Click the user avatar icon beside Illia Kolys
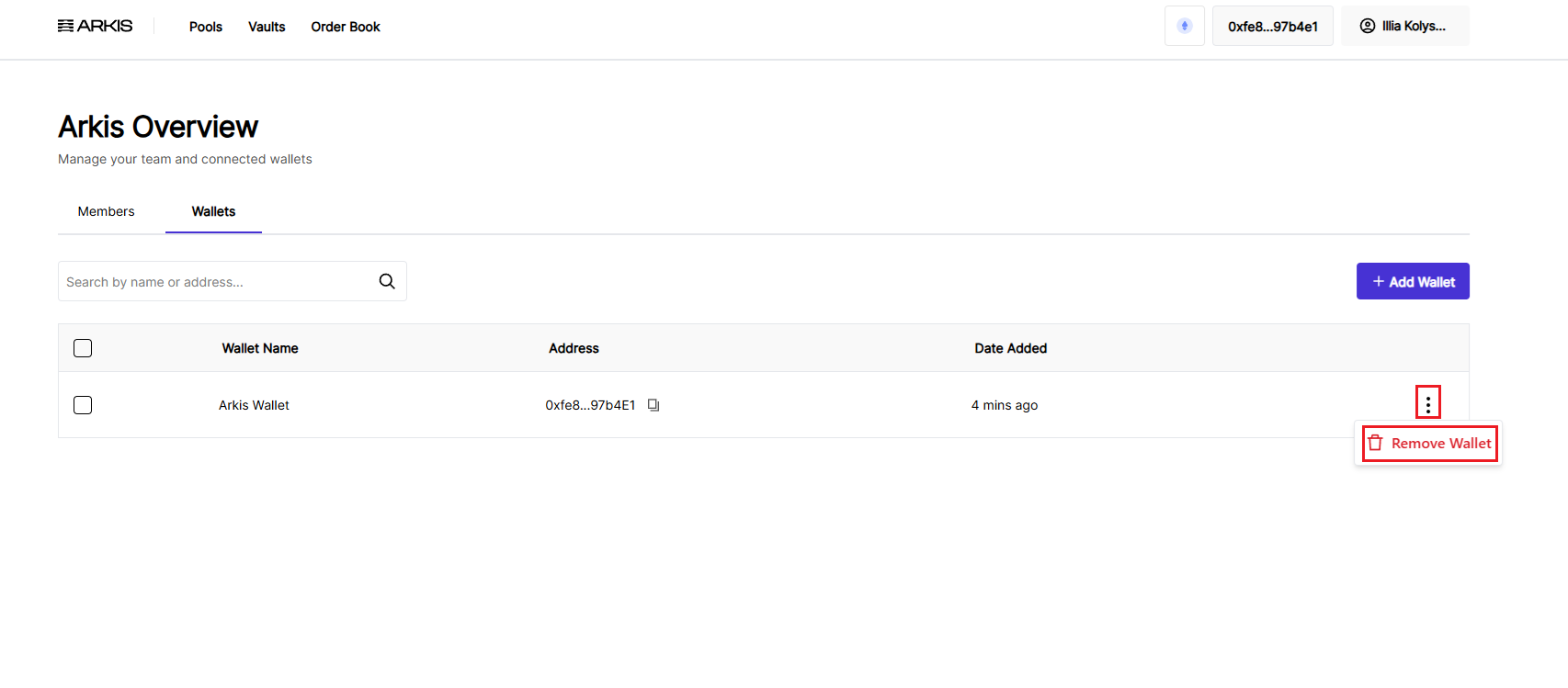This screenshot has width=1568, height=688. pos(1368,26)
